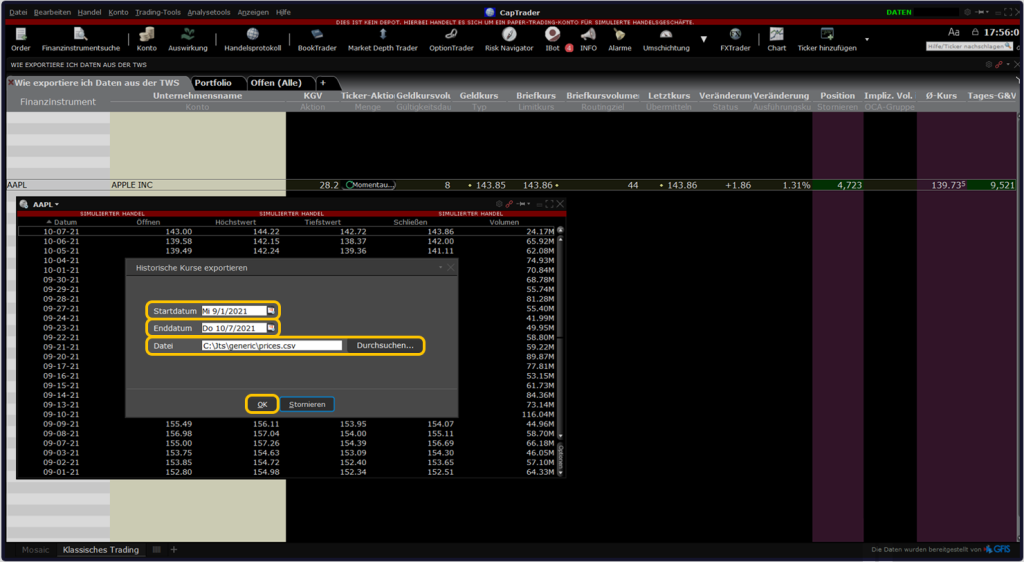Sort table by Datum column header

[x=62, y=222]
